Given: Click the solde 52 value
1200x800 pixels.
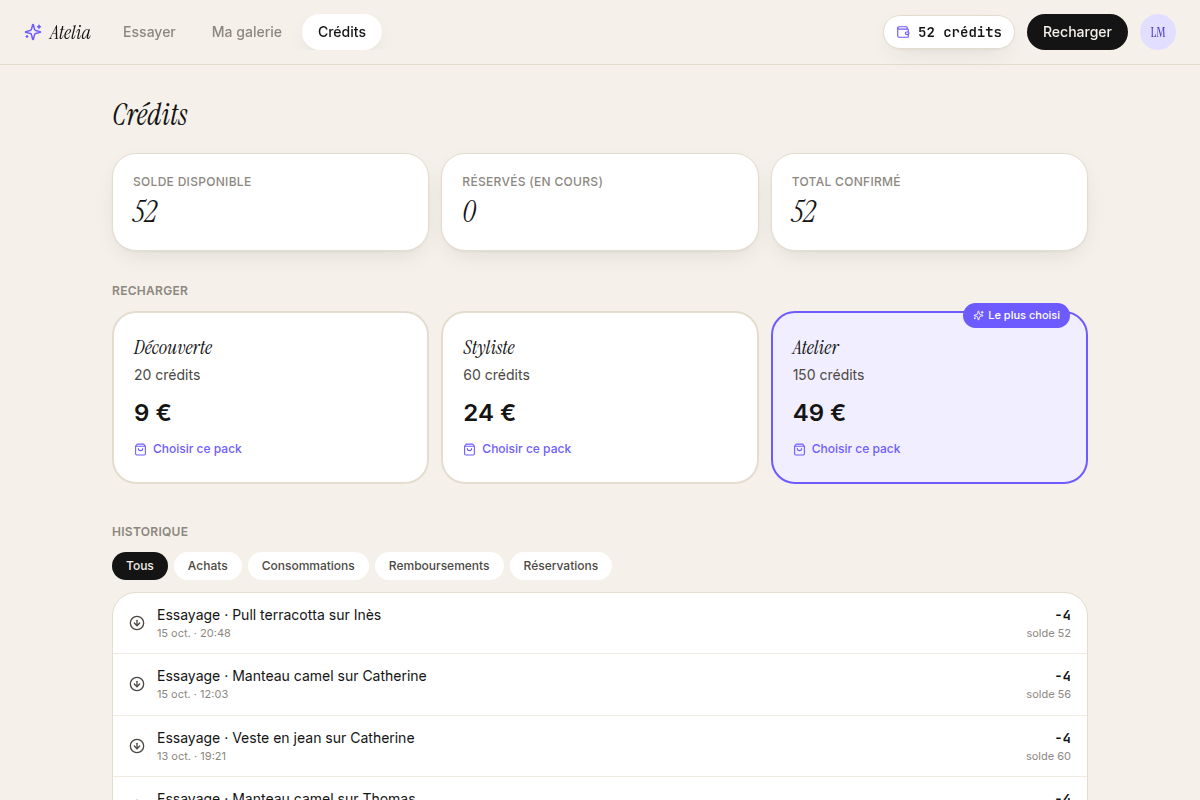Looking at the screenshot, I should tap(1048, 633).
